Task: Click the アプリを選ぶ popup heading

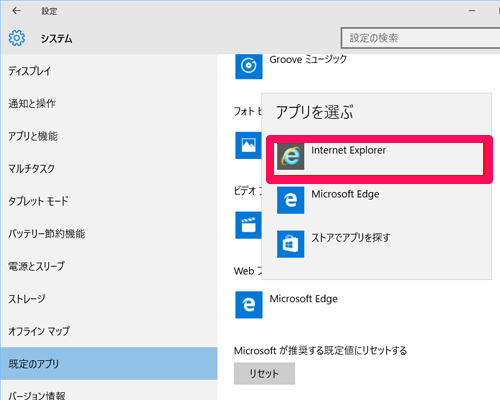Action: pyautogui.click(x=314, y=112)
